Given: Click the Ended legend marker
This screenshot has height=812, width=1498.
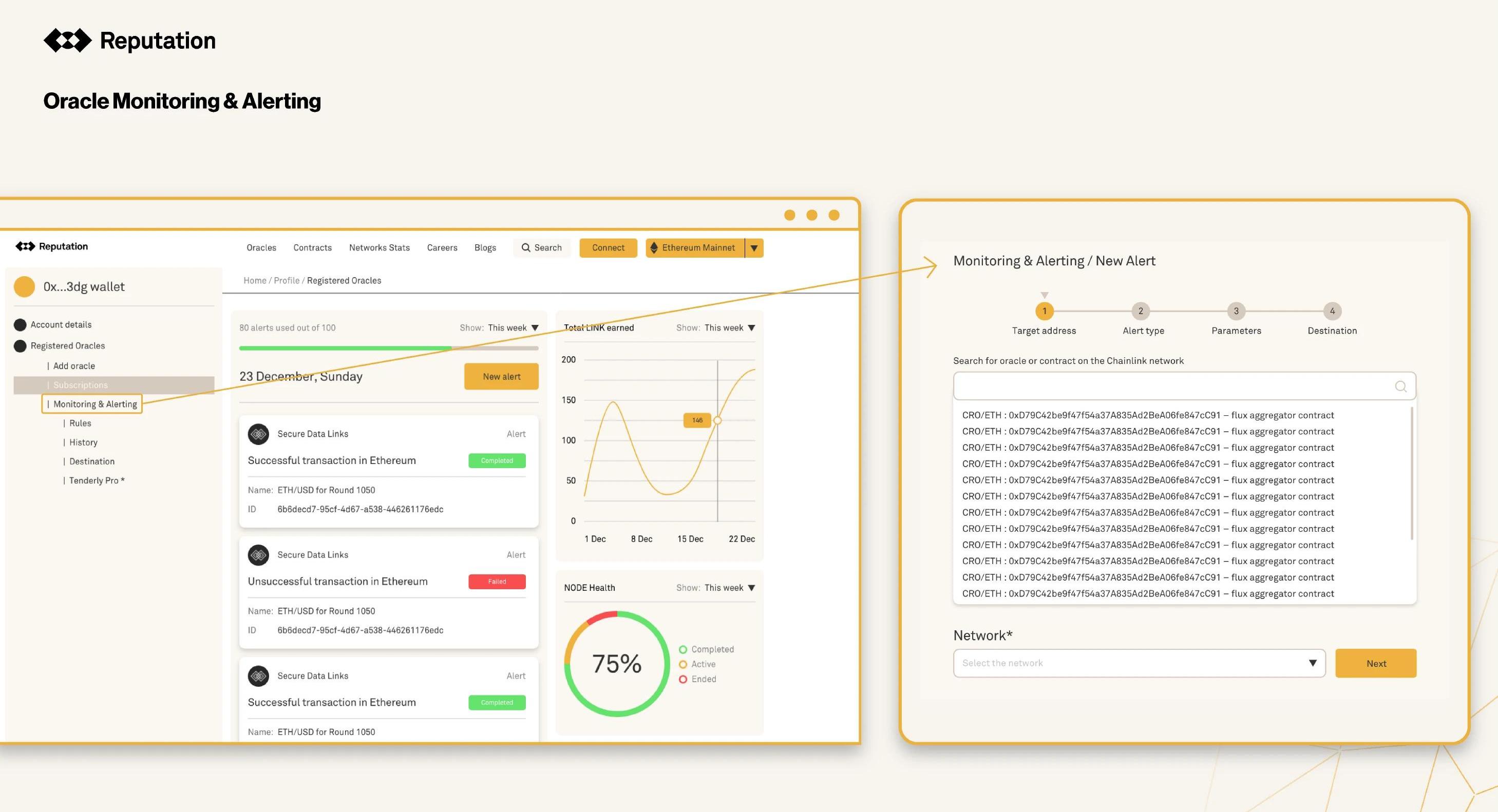Looking at the screenshot, I should (x=682, y=680).
